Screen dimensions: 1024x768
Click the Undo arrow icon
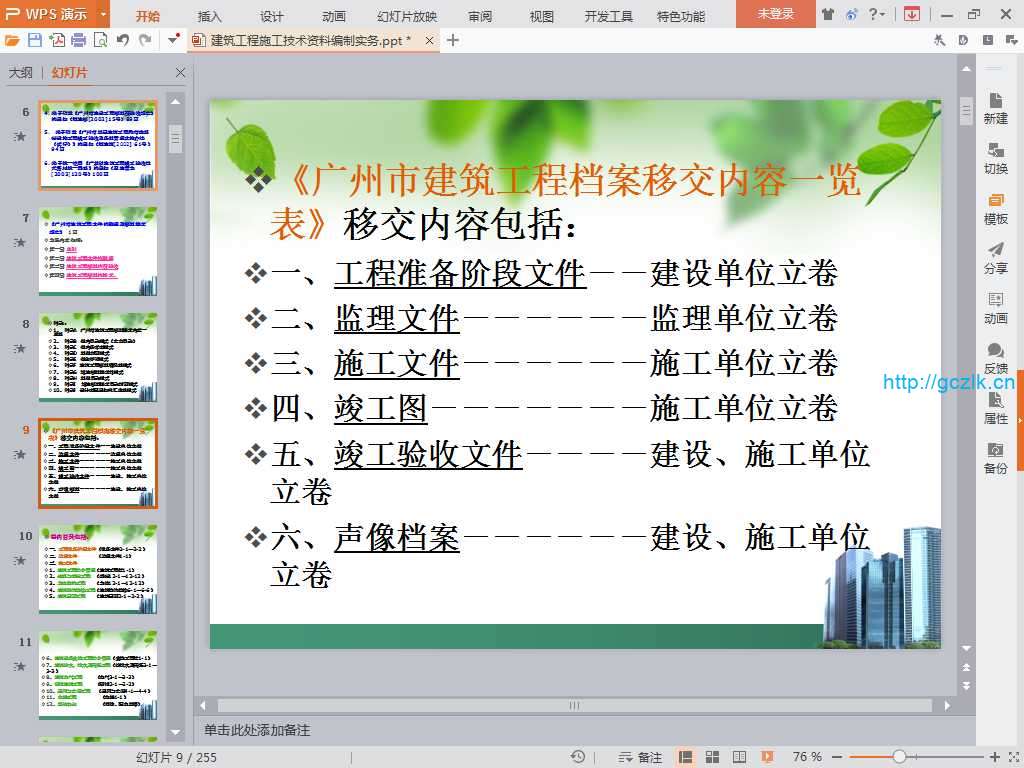coord(123,40)
